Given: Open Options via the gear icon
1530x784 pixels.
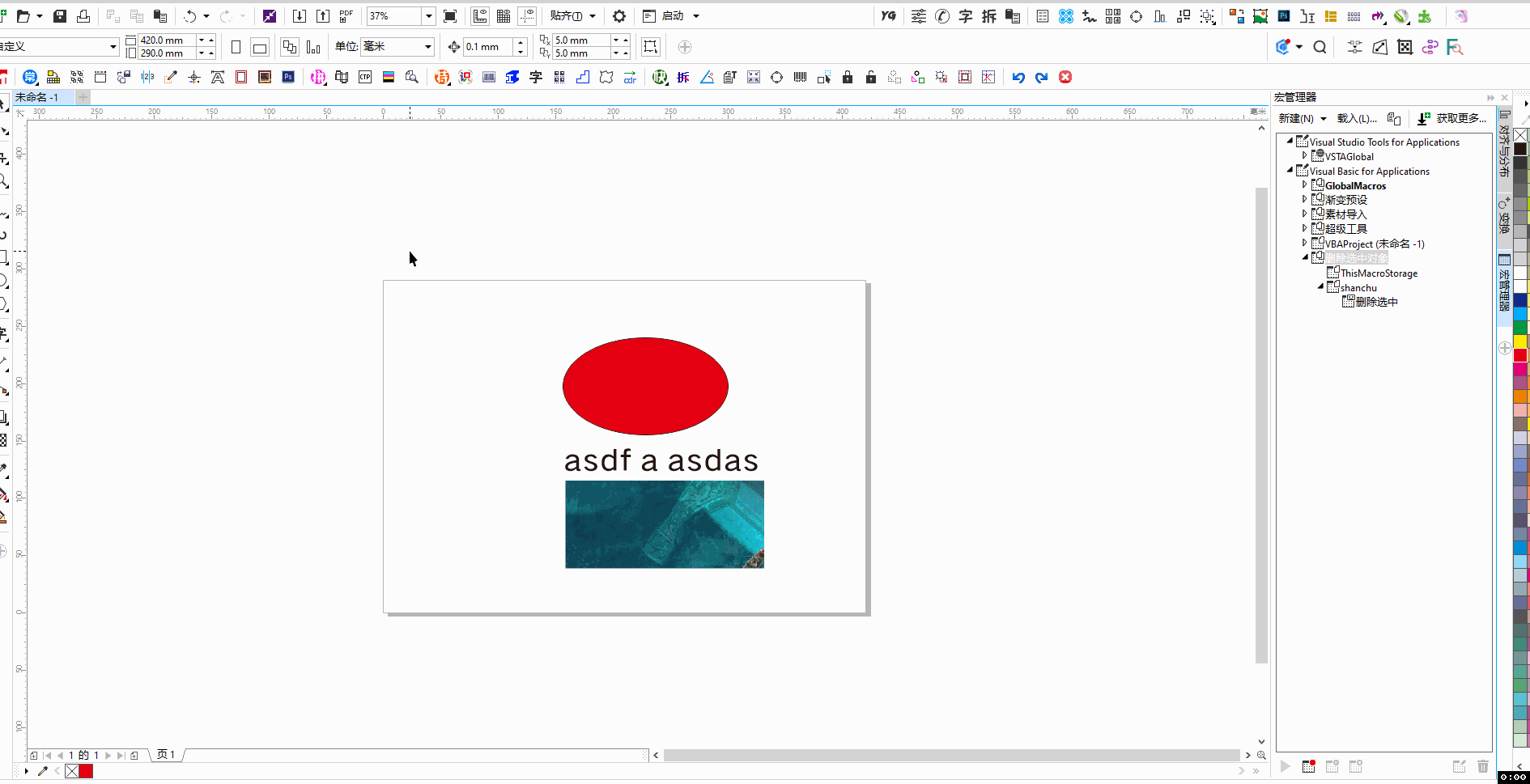Looking at the screenshot, I should [x=619, y=16].
